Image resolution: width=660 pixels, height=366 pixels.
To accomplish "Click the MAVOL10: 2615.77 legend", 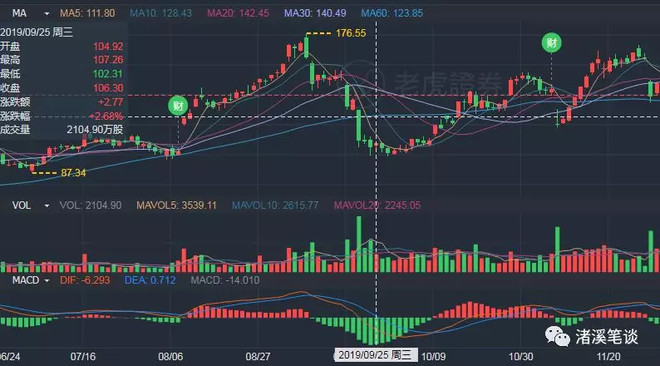I will click(x=275, y=206).
